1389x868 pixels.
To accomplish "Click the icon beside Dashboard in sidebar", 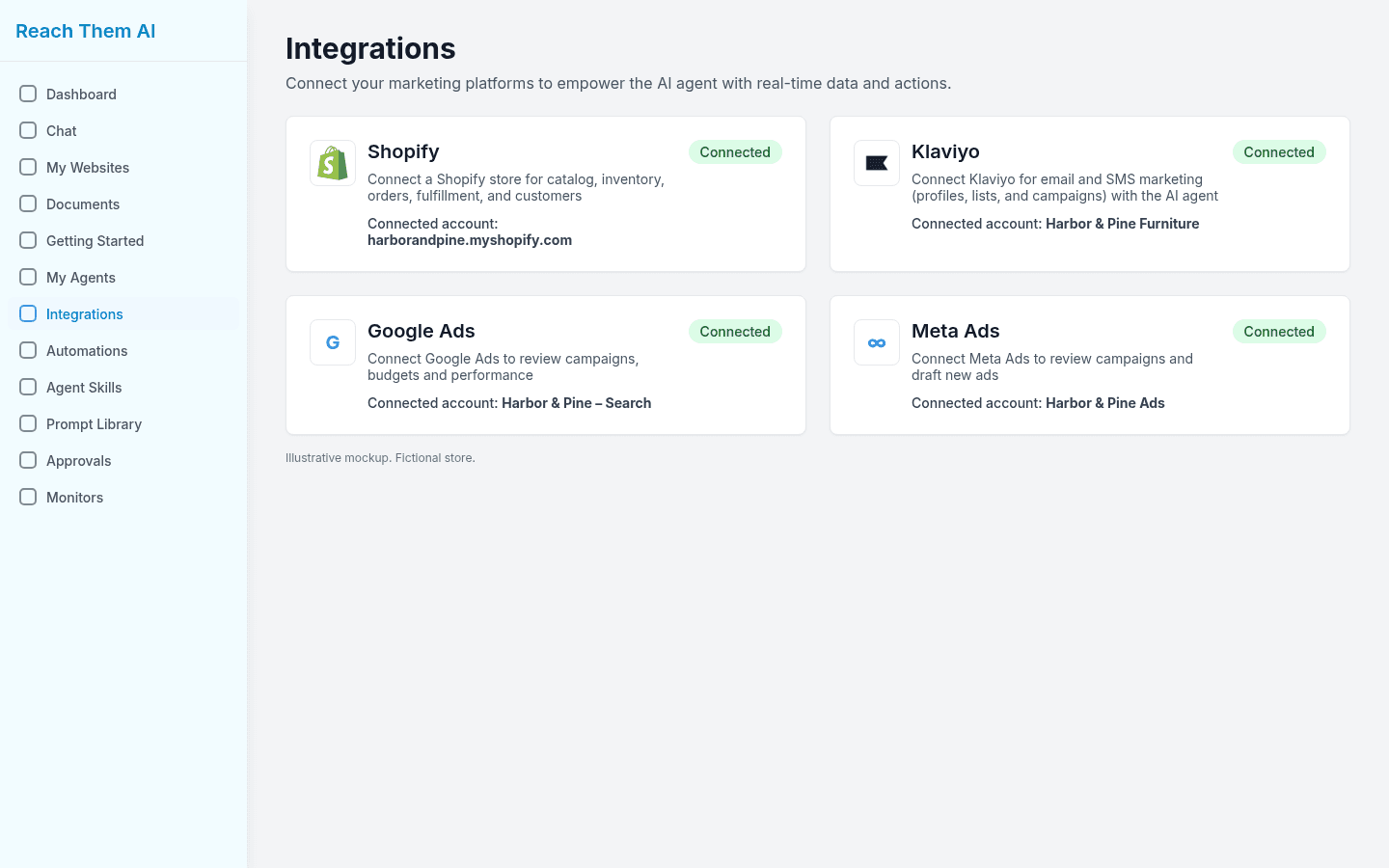I will [28, 94].
